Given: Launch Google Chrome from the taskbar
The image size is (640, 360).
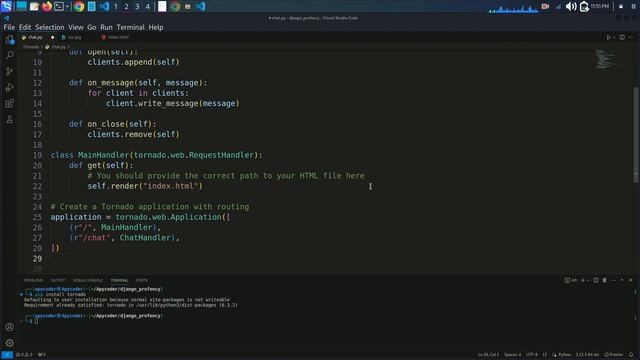Looking at the screenshot, I should (x=79, y=6).
